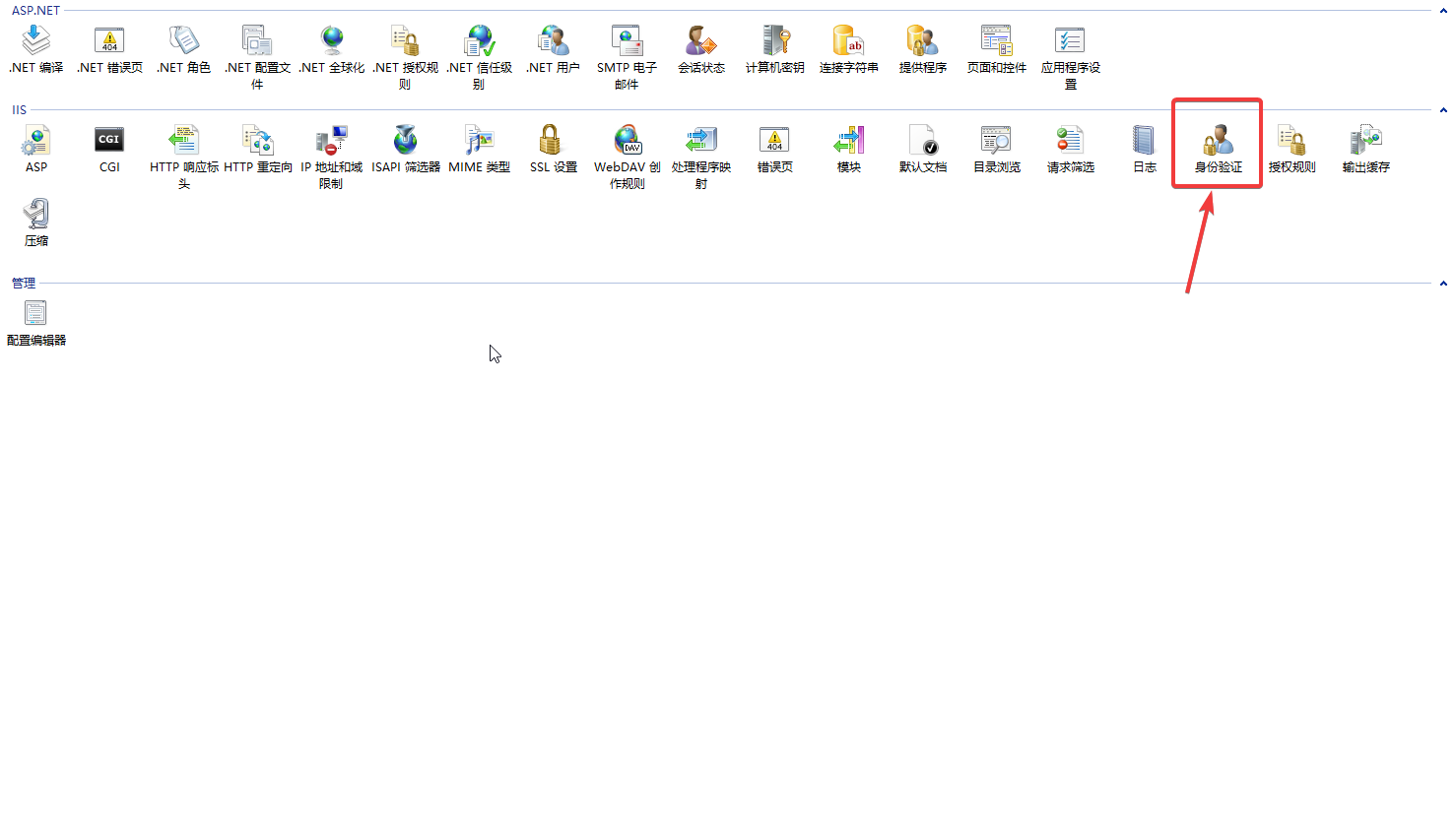Open ISAPI 筛选器 icon
1456x831 pixels.
point(405,140)
